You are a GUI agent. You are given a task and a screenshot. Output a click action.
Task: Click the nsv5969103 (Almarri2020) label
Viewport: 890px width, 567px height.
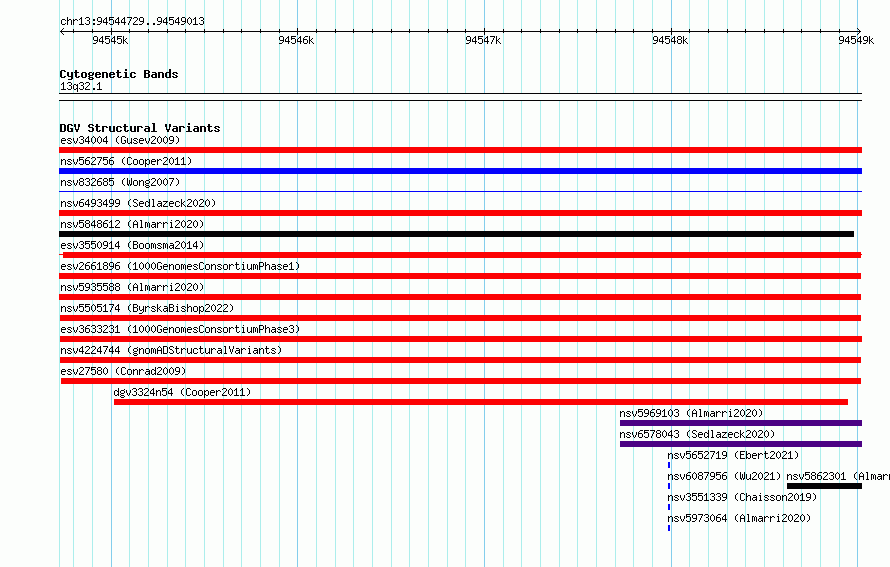[x=691, y=413]
